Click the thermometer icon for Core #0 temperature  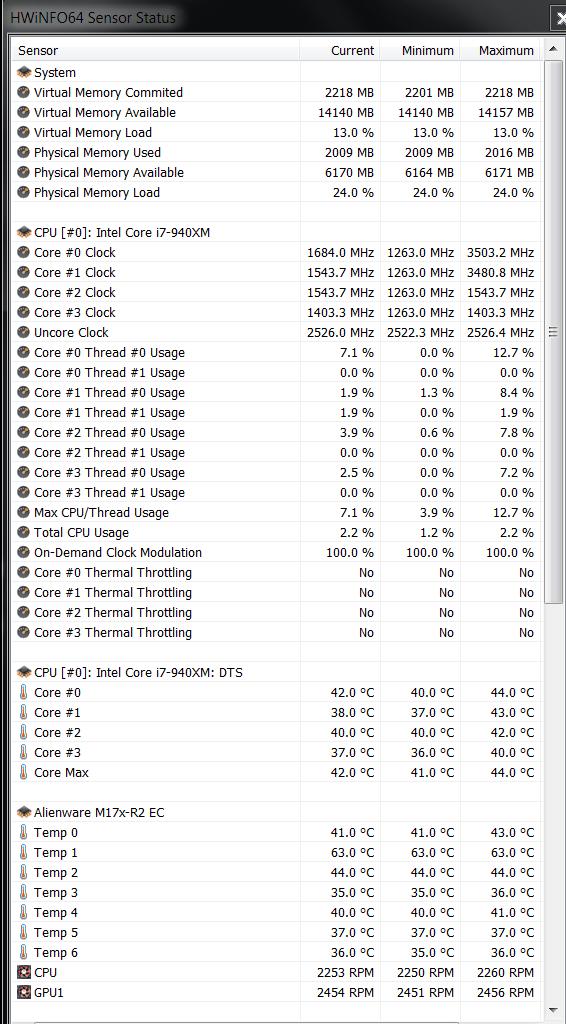coord(24,692)
